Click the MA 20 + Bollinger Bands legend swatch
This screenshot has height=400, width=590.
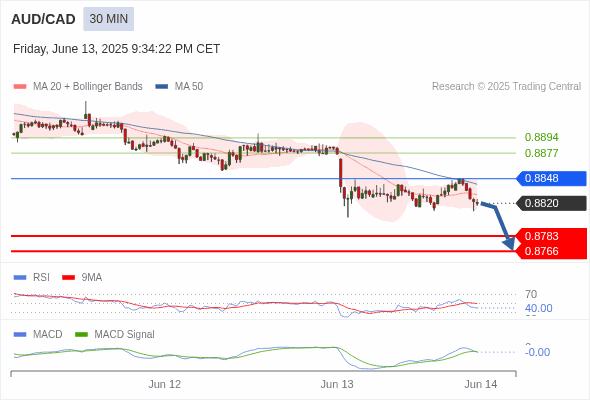tap(20, 87)
